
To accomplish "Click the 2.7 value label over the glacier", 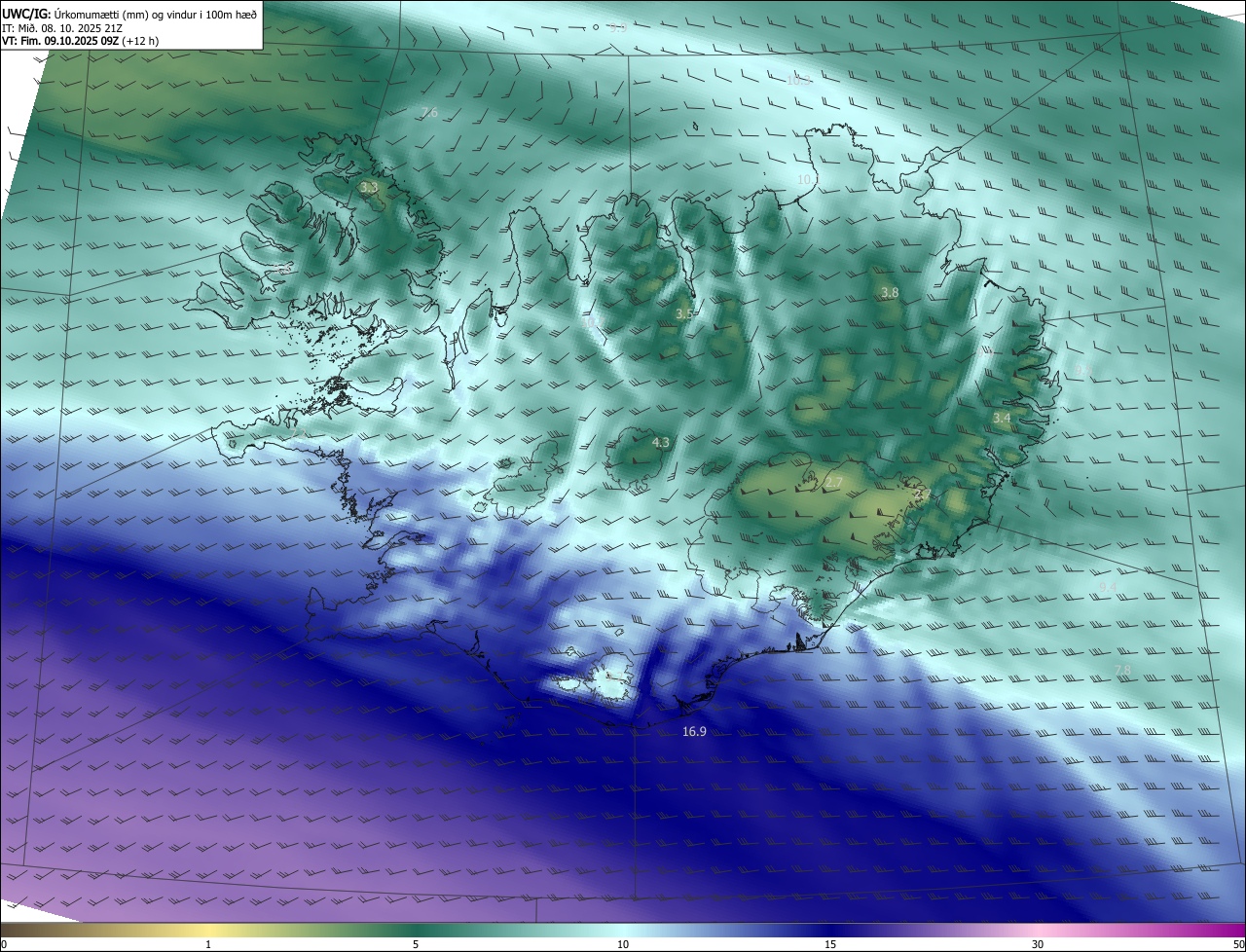I will click(834, 483).
